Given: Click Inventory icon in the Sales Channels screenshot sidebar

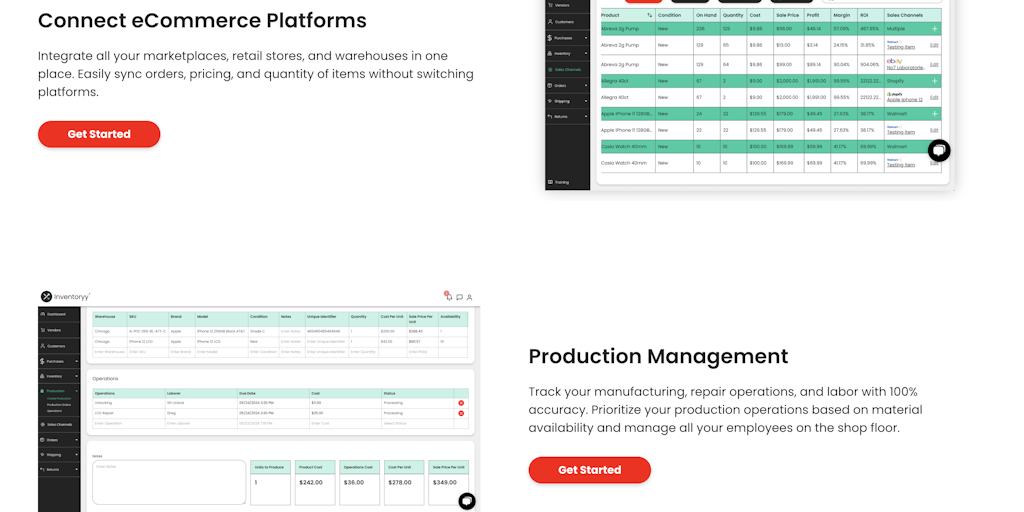Looking at the screenshot, I should click(x=550, y=54).
